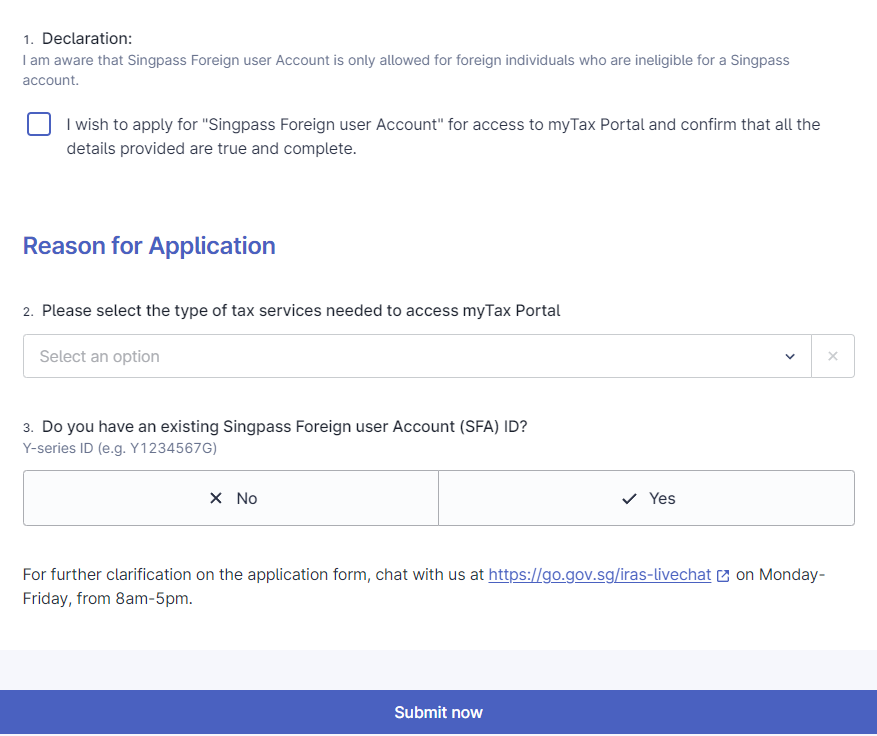Select Yes for existing SFA ID
877x736 pixels.
(646, 498)
